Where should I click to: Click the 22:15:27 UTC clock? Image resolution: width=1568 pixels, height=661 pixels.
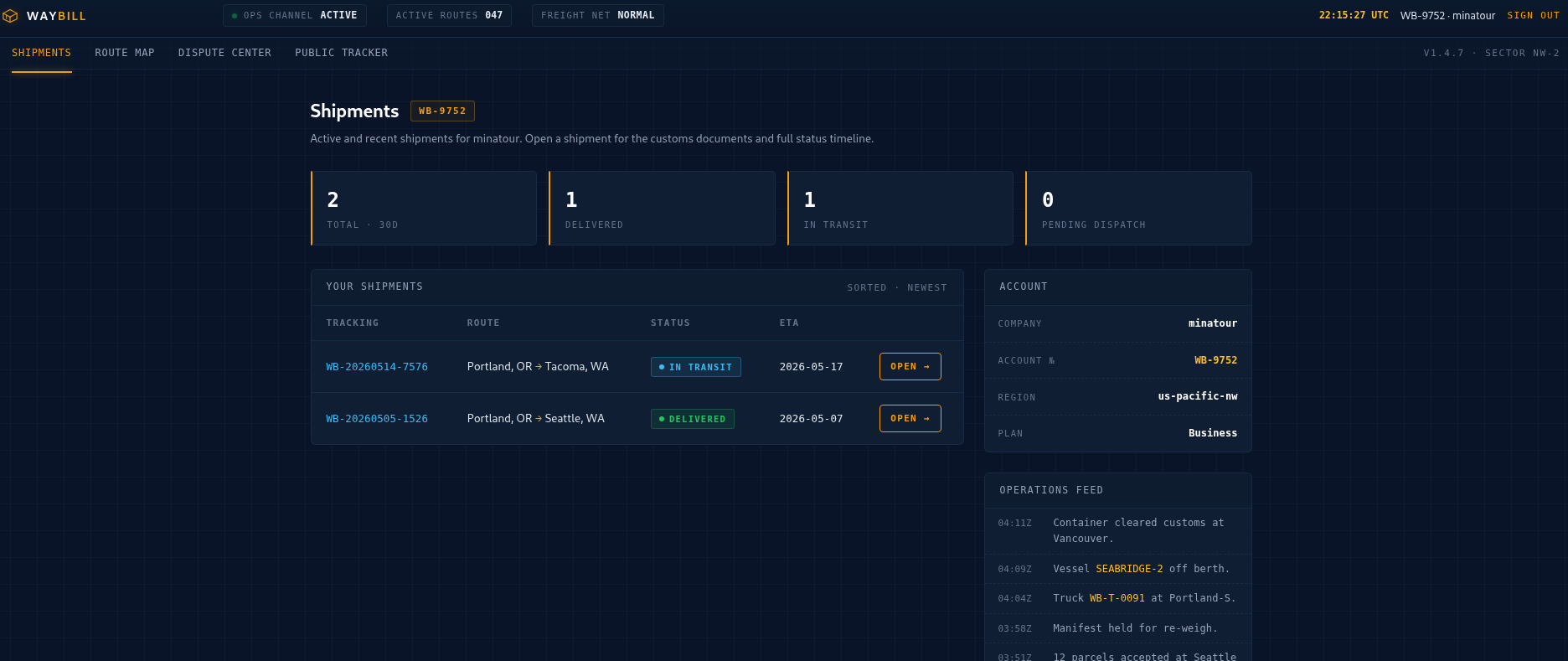tap(1354, 15)
